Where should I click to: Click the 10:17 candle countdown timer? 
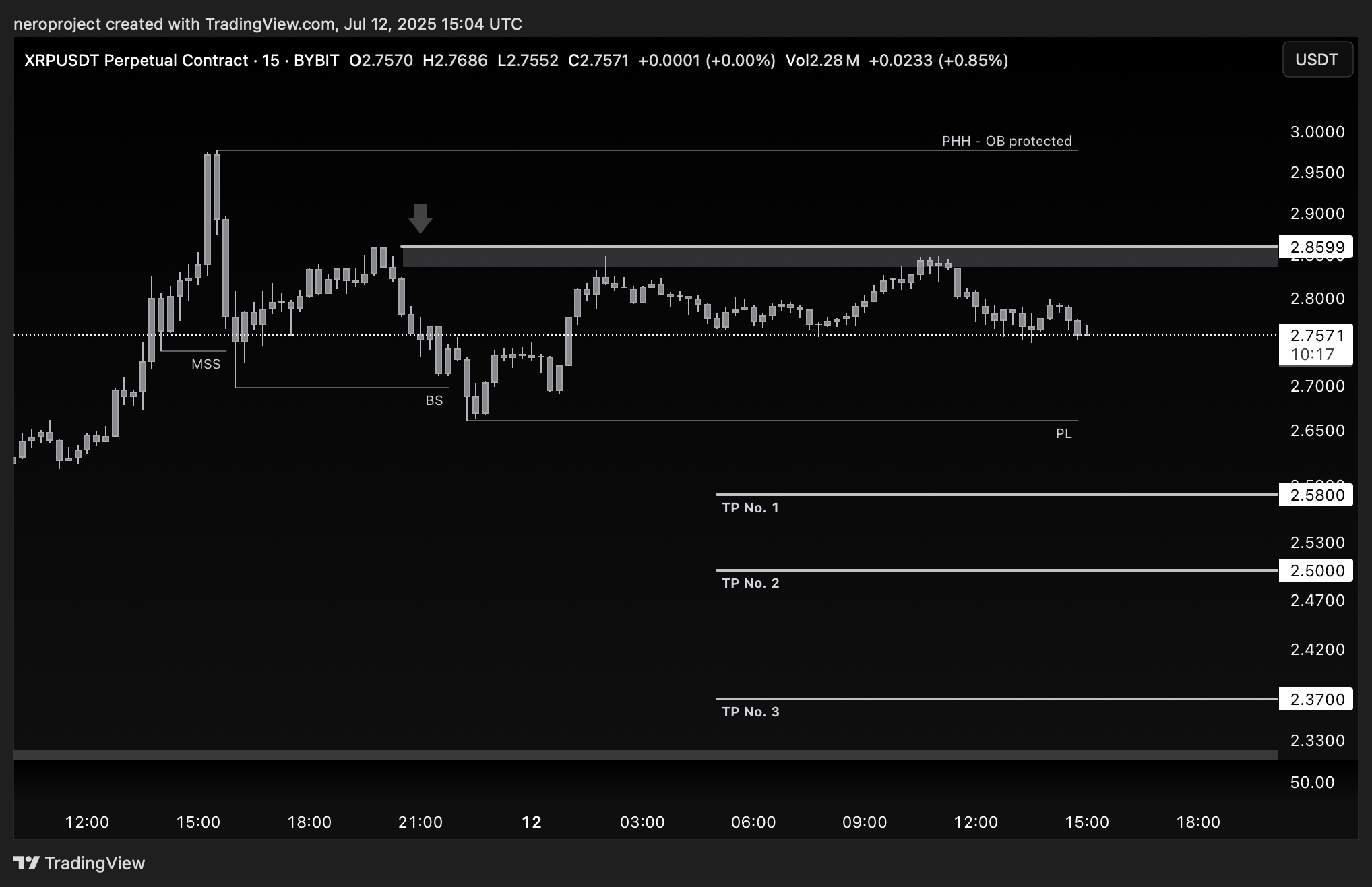coord(1313,355)
